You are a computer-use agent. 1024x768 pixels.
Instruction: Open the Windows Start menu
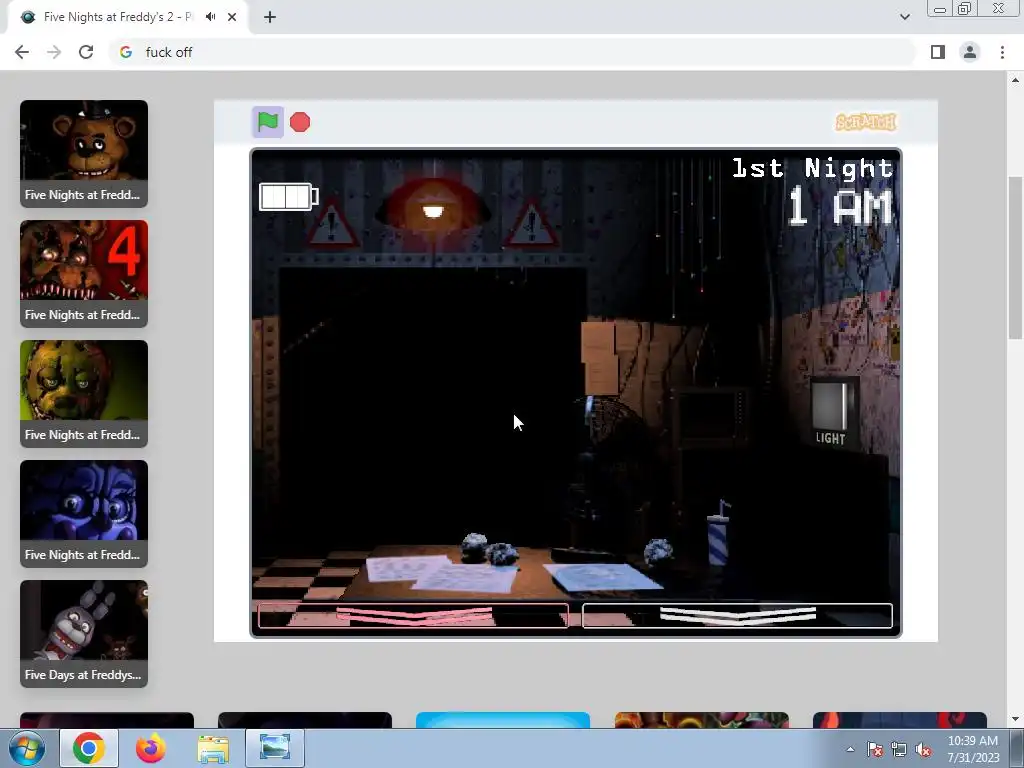tap(27, 748)
